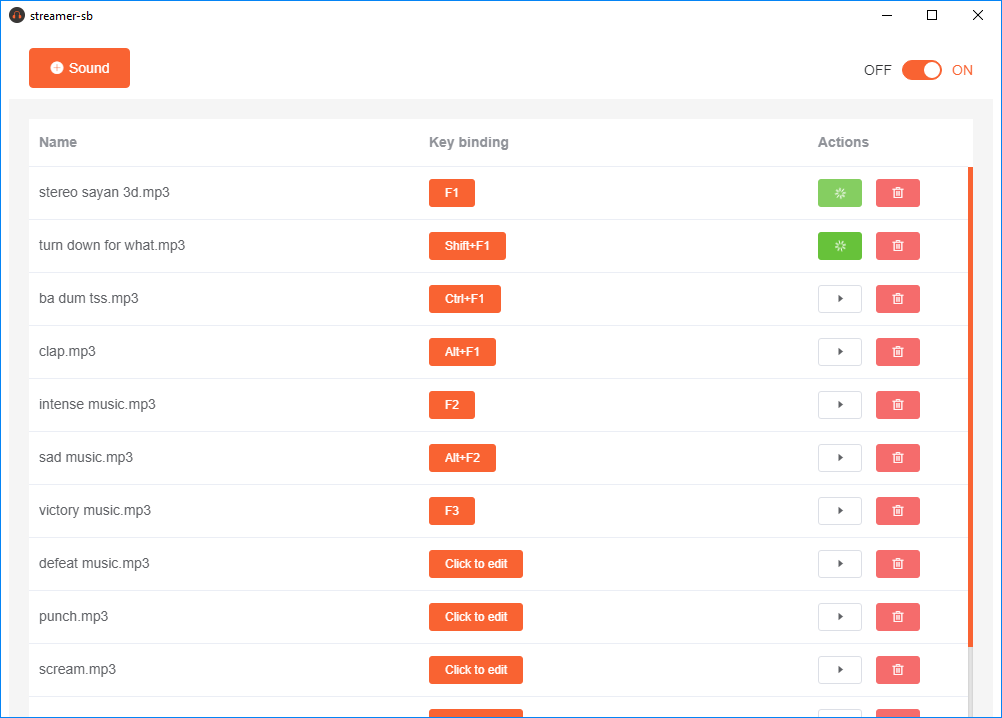This screenshot has height=718, width=1002.
Task: Click the Actions column header
Action: (843, 142)
